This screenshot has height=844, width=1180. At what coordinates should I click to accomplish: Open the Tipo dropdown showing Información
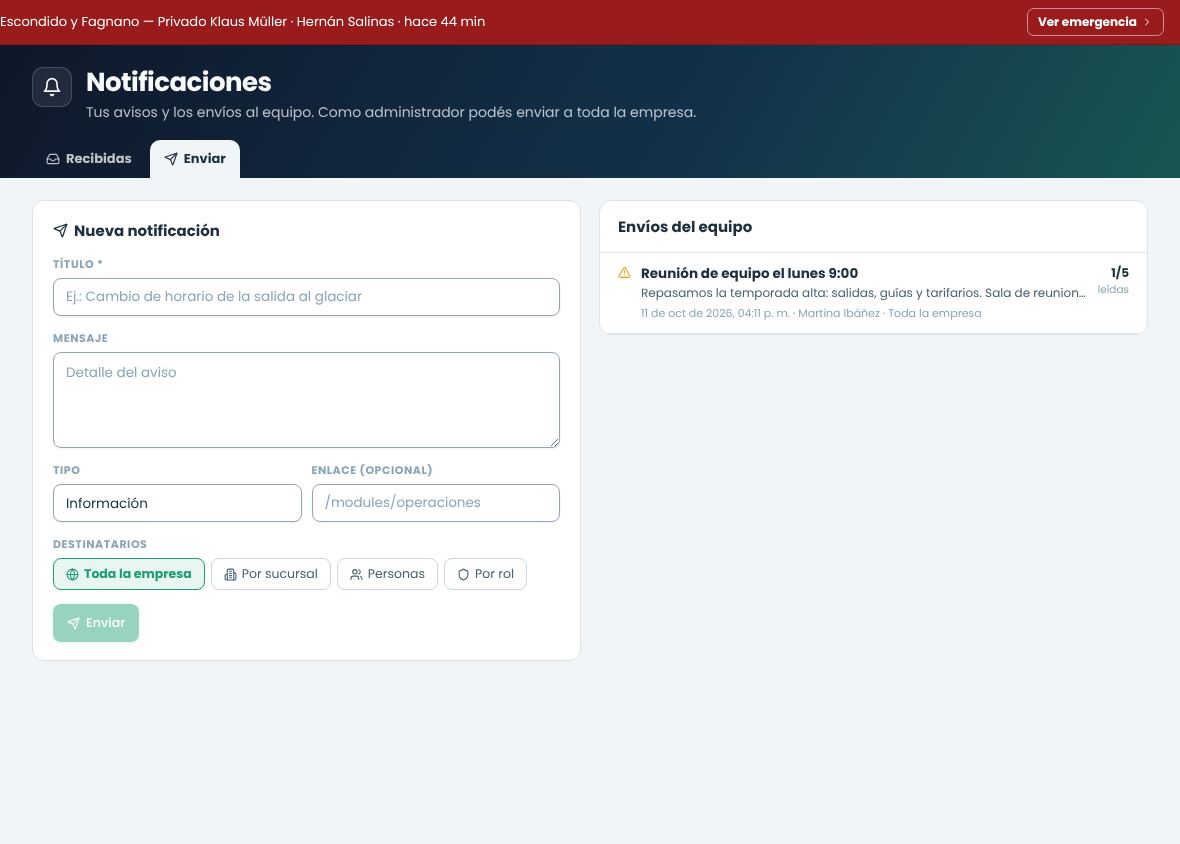[178, 503]
